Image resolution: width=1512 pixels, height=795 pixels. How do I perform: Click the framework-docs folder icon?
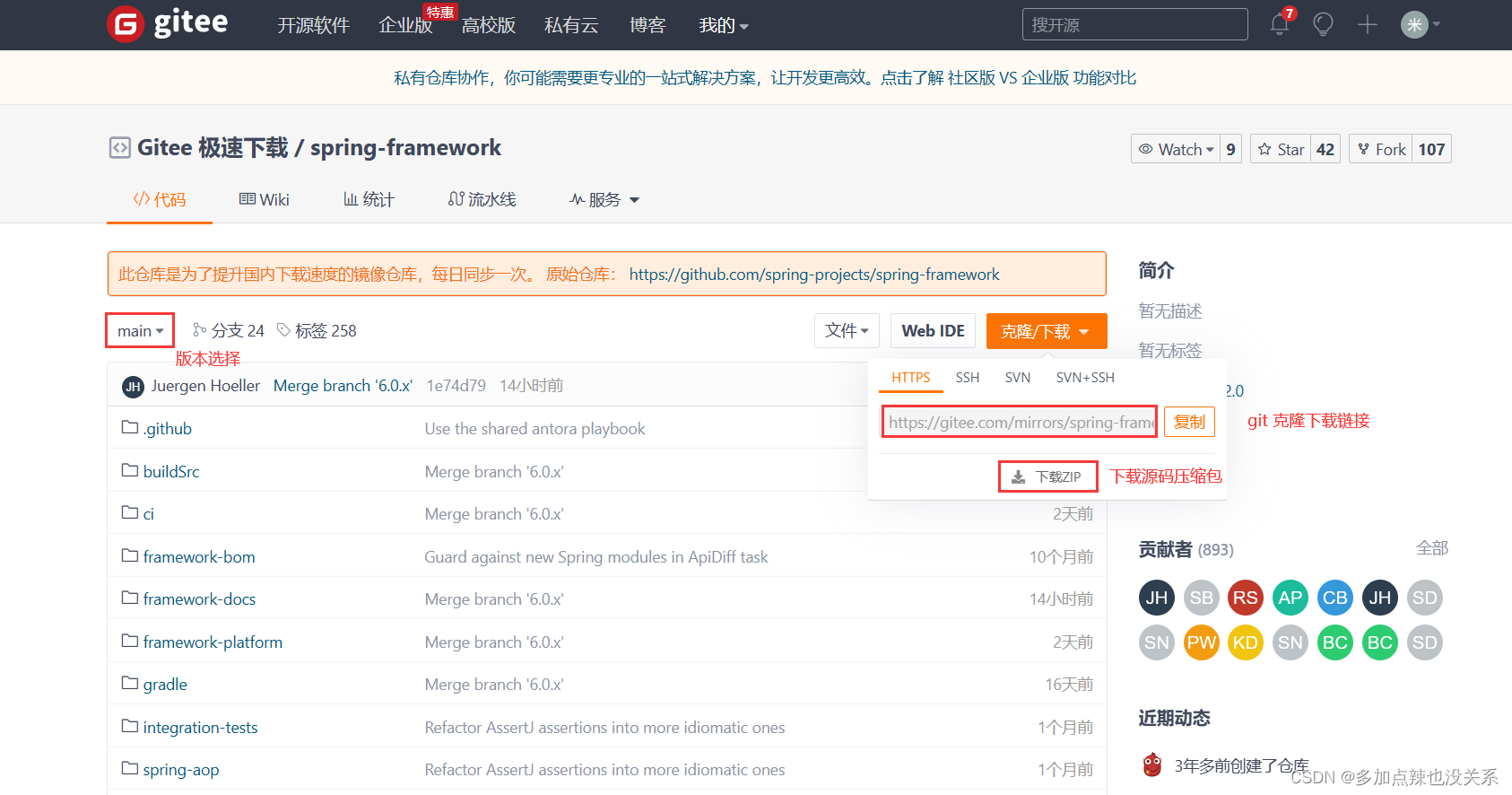click(130, 598)
